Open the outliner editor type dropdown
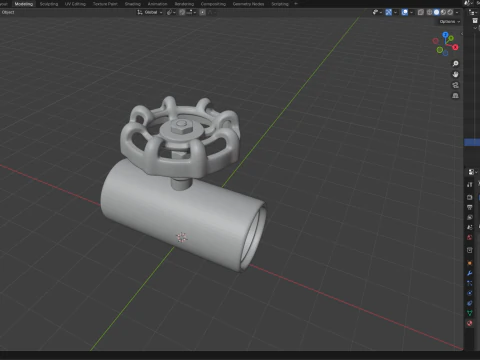 pyautogui.click(x=473, y=12)
